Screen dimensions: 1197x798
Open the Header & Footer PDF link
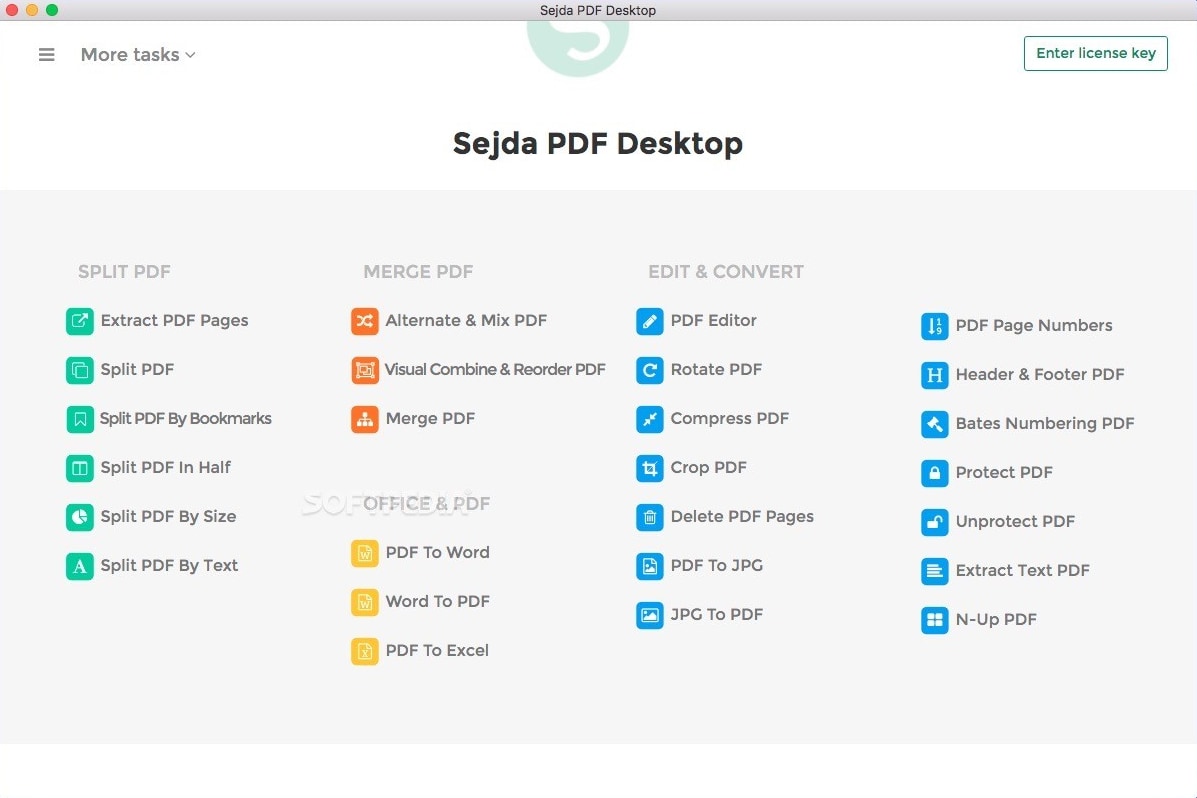pyautogui.click(x=1040, y=375)
